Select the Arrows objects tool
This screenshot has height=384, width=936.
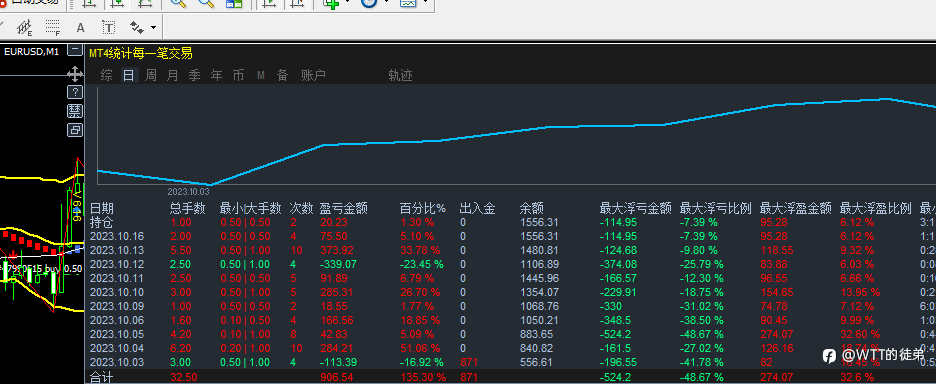137,27
